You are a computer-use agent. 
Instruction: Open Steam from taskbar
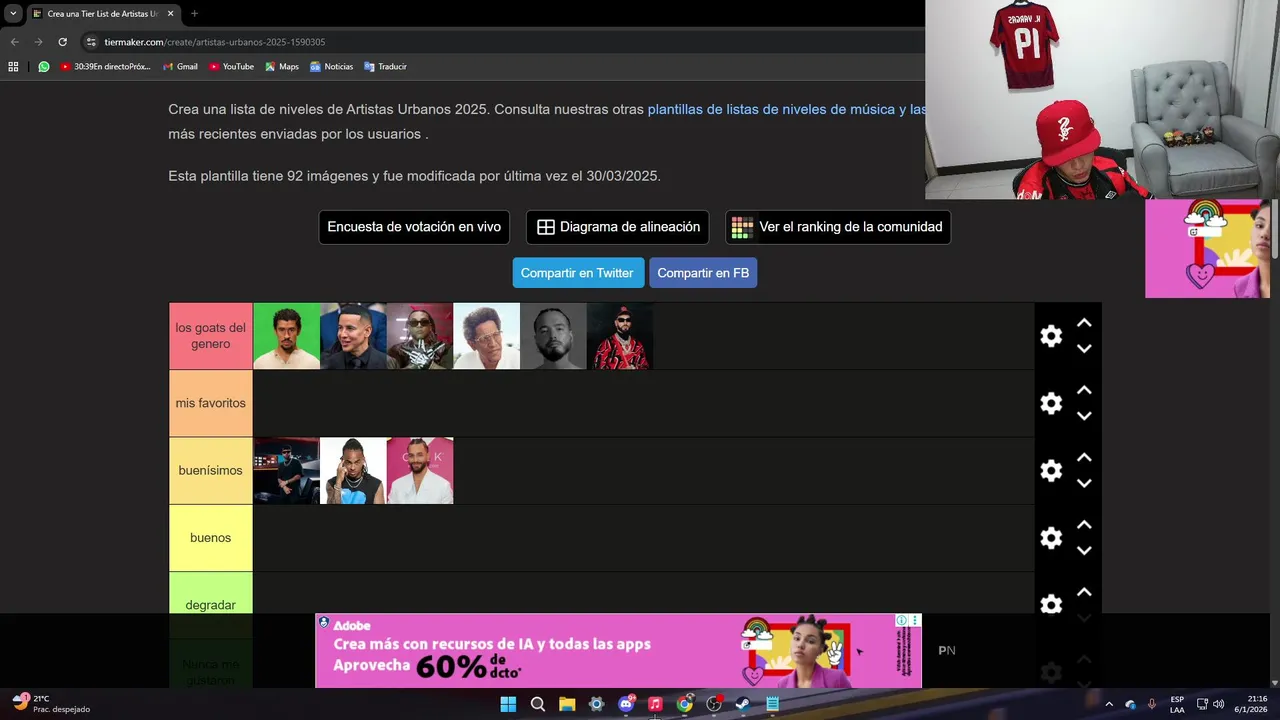coord(743,704)
